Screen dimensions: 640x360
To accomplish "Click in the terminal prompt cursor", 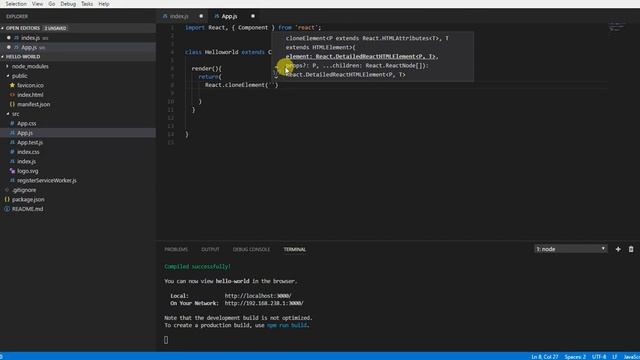I will pos(166,340).
